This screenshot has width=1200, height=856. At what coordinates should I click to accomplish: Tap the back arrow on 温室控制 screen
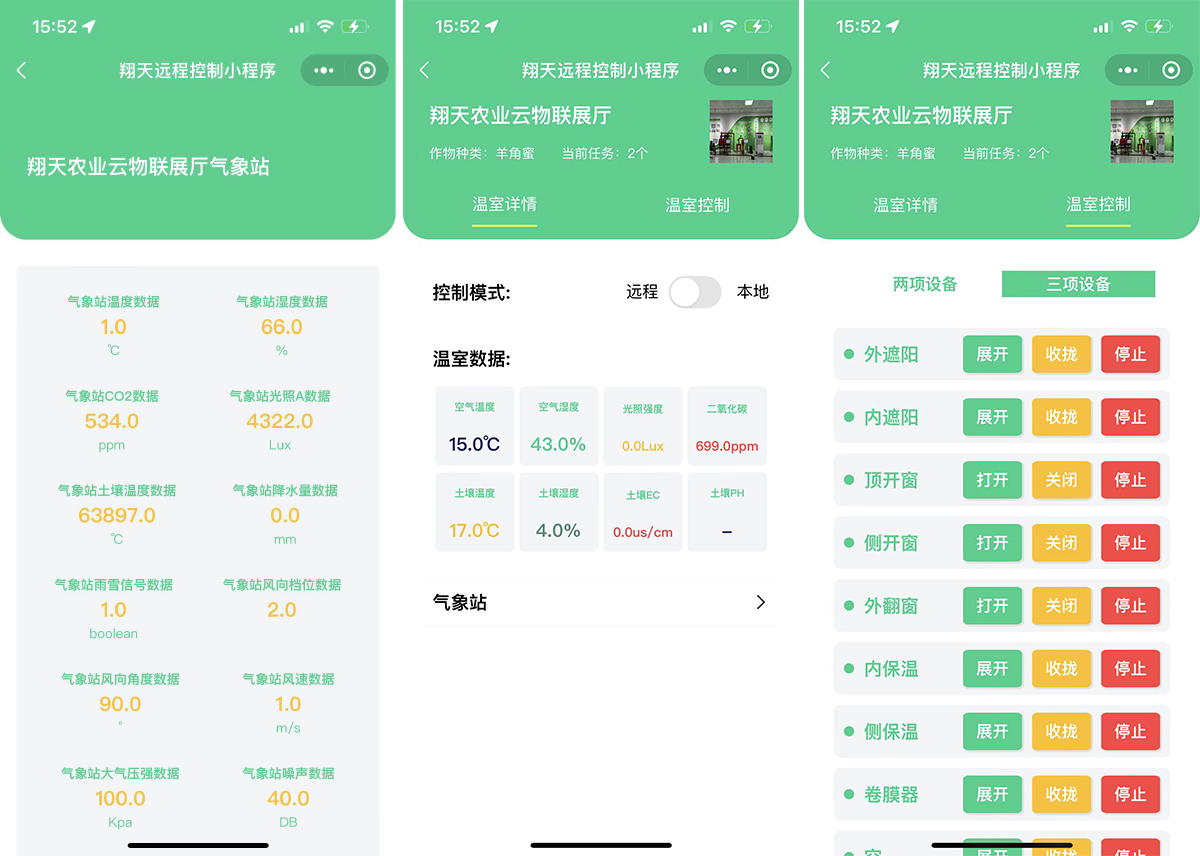[x=823, y=70]
